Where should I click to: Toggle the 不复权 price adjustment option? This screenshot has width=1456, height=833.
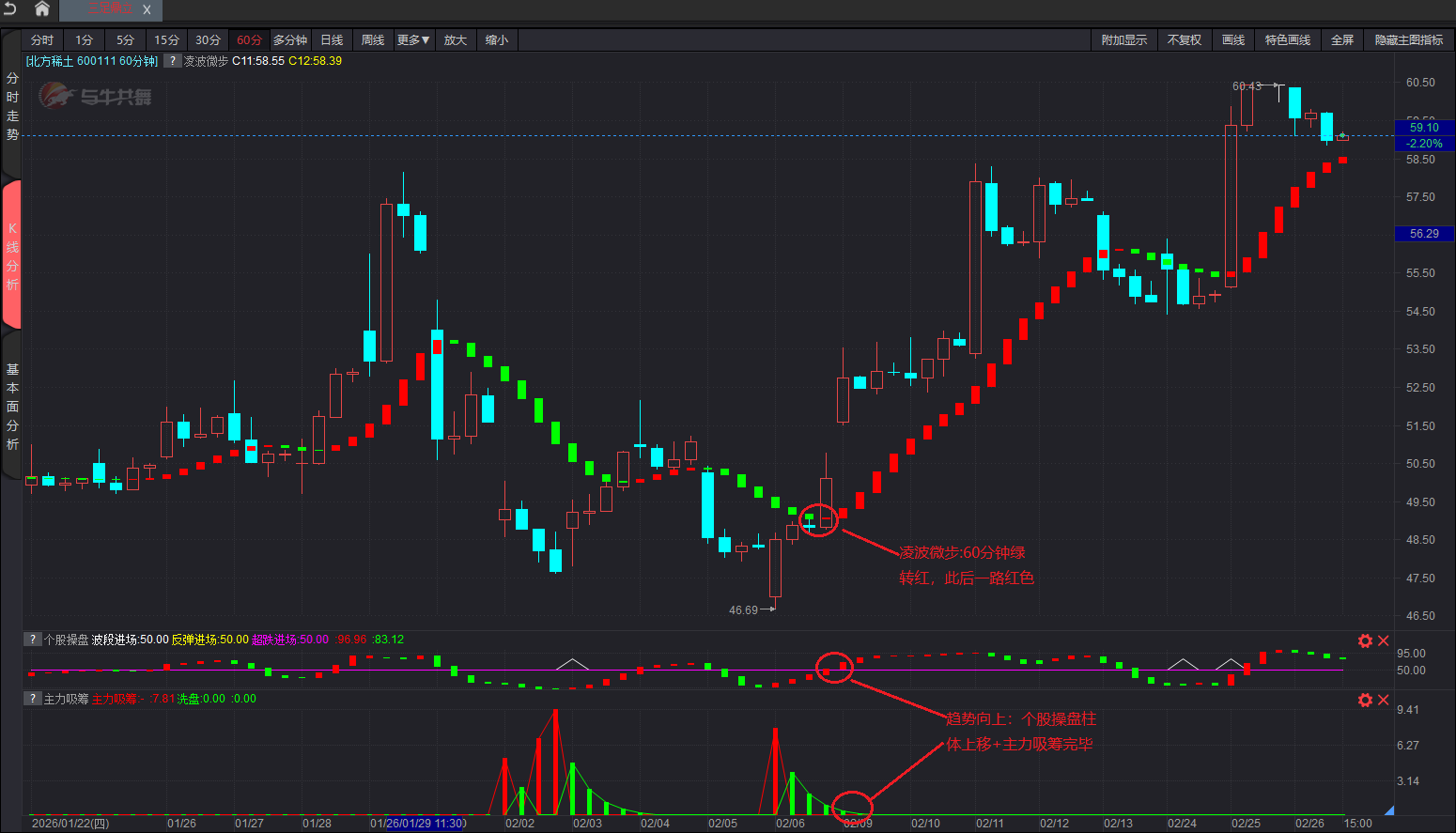point(1184,40)
